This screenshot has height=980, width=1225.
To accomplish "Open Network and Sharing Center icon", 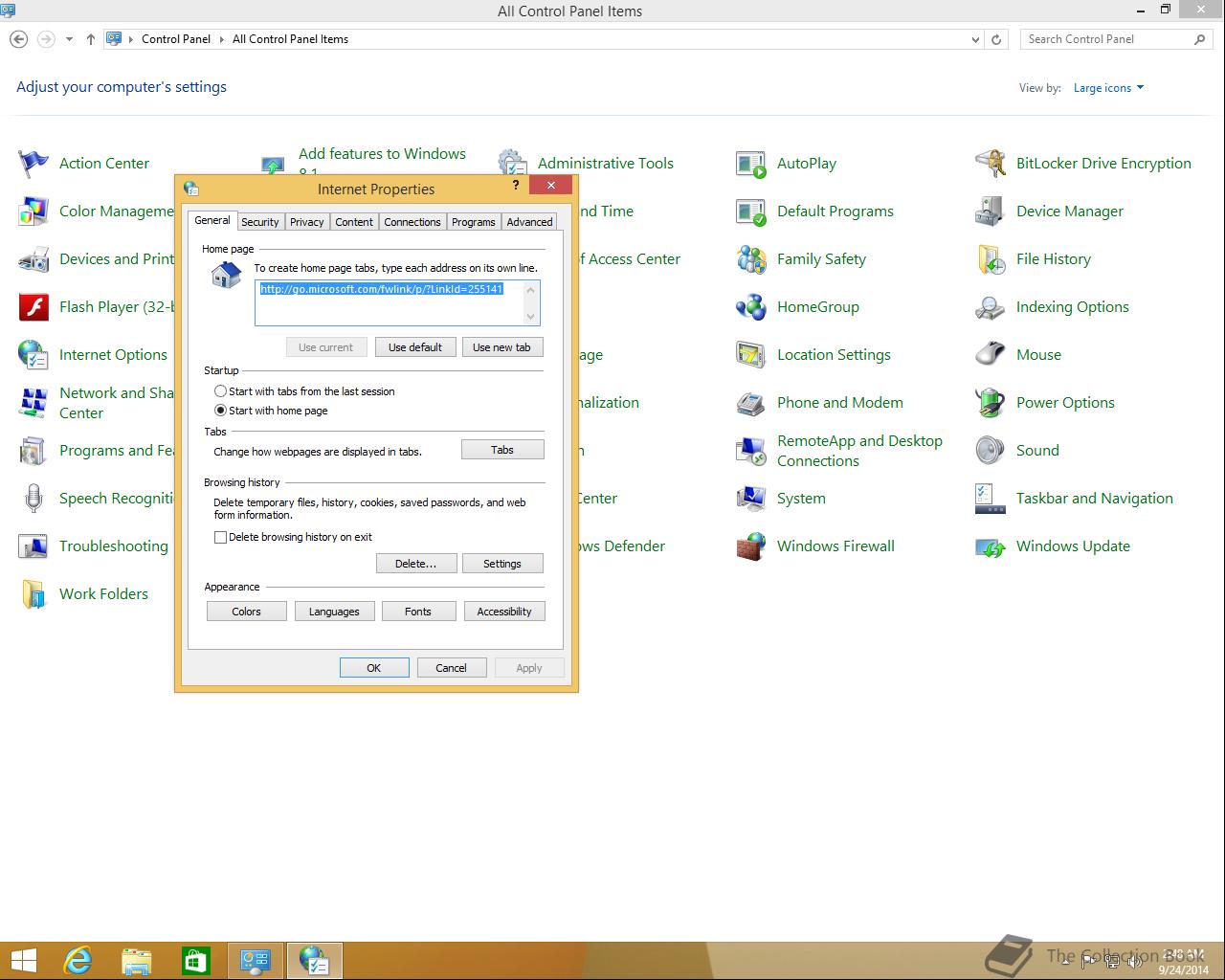I will coord(33,403).
